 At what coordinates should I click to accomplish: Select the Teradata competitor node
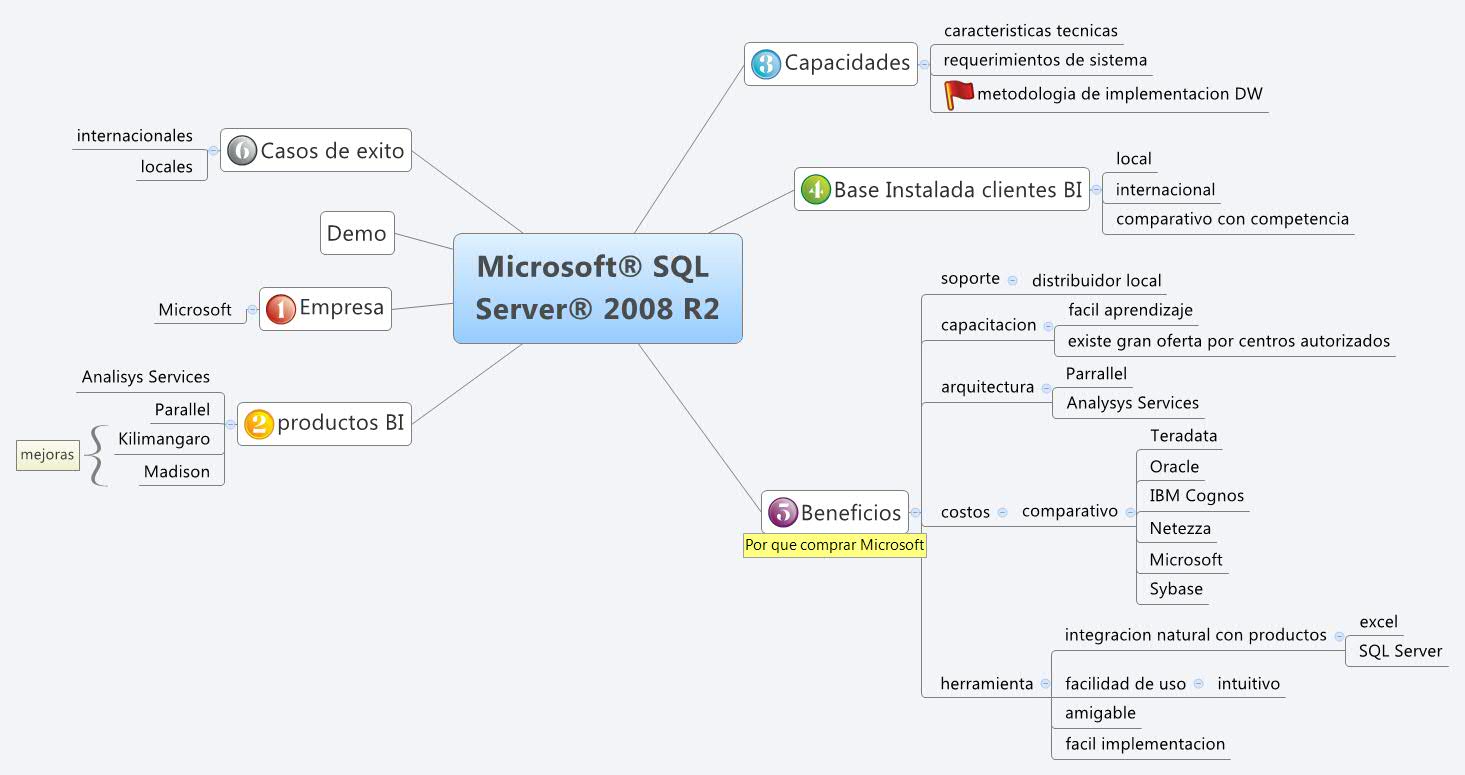[x=1185, y=435]
